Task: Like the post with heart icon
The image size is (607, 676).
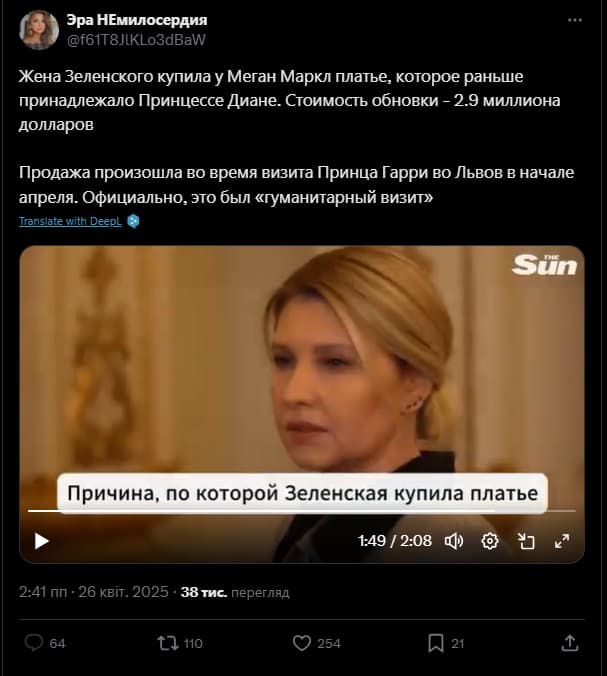Action: 302,643
